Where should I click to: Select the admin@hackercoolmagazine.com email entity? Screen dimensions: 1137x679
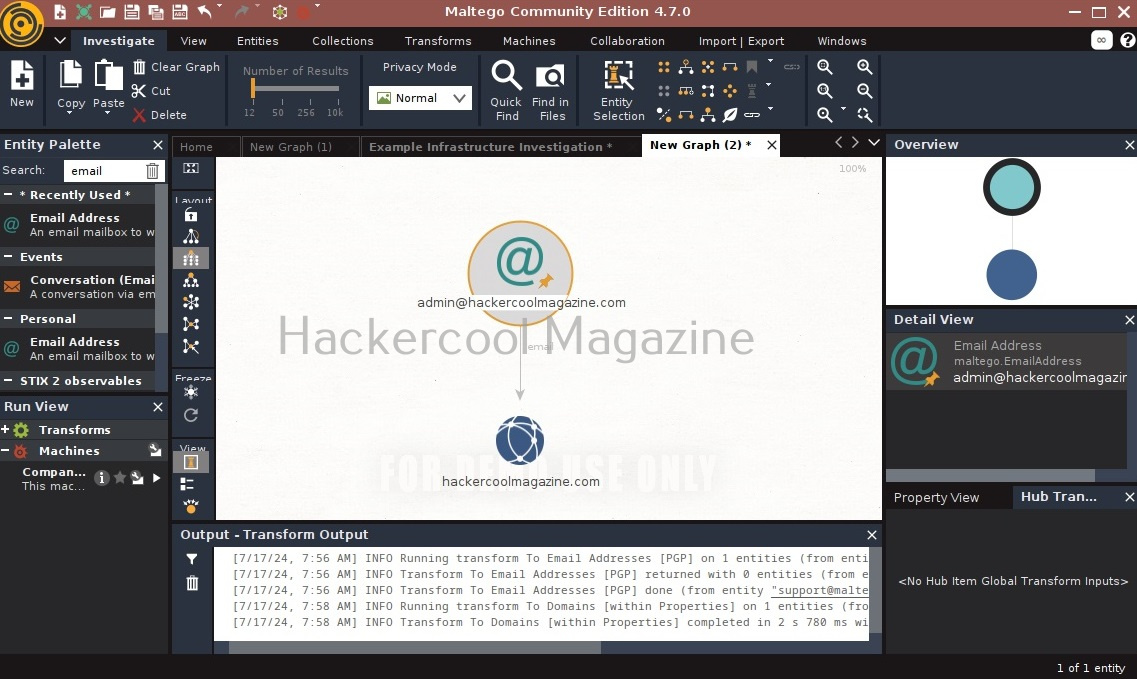point(520,273)
